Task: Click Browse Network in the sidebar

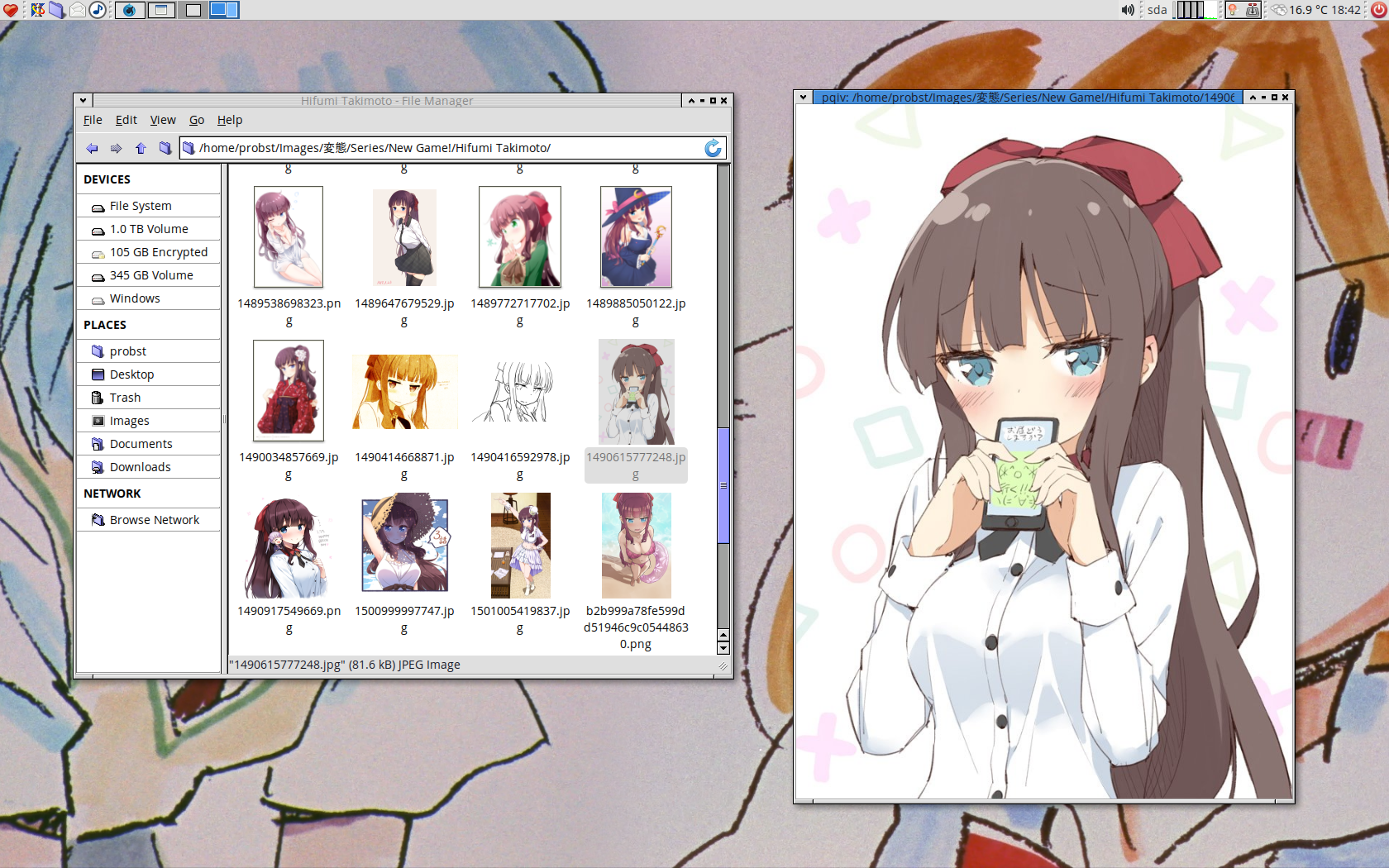Action: click(149, 520)
